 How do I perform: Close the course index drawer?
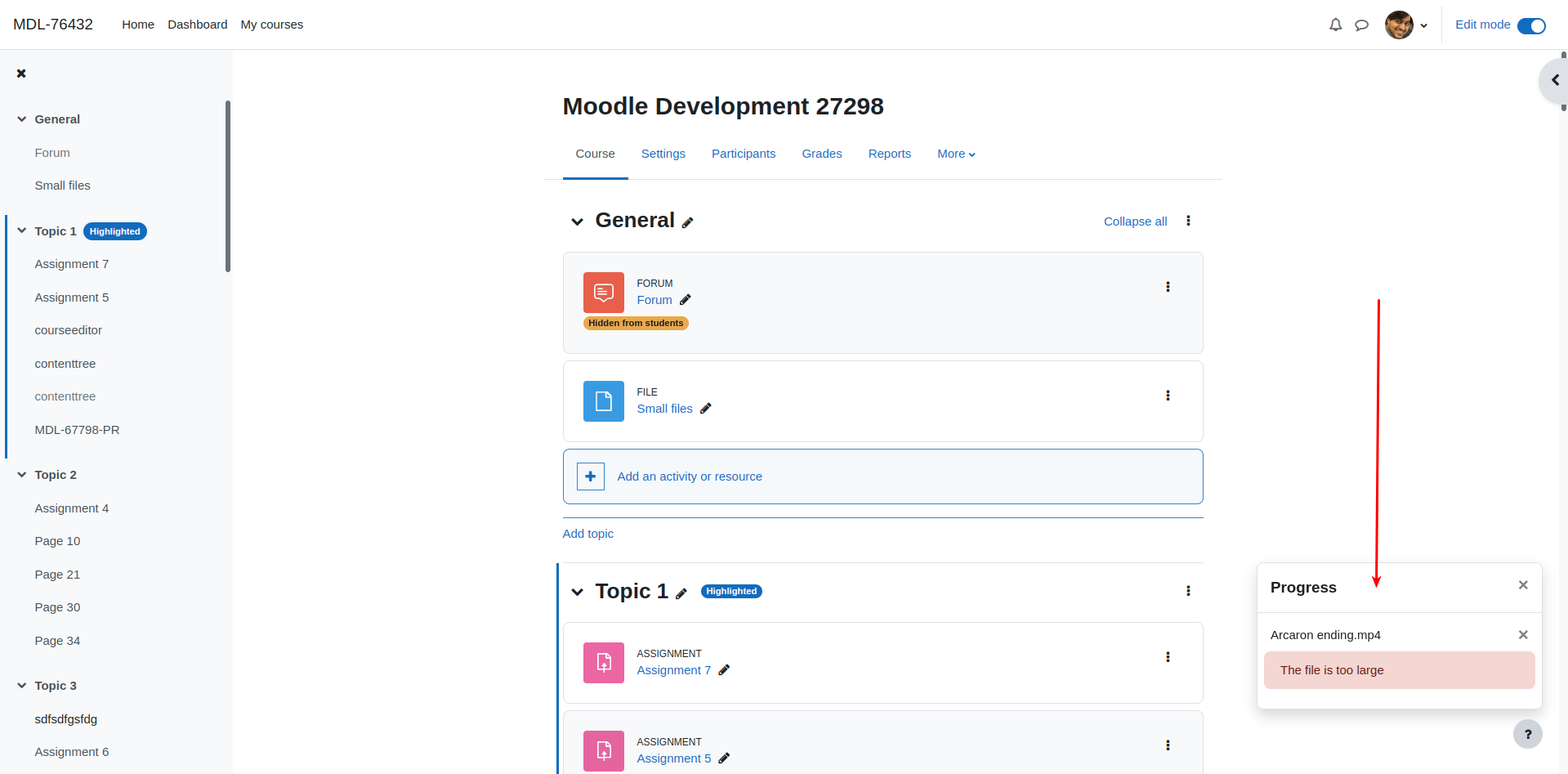(x=21, y=74)
